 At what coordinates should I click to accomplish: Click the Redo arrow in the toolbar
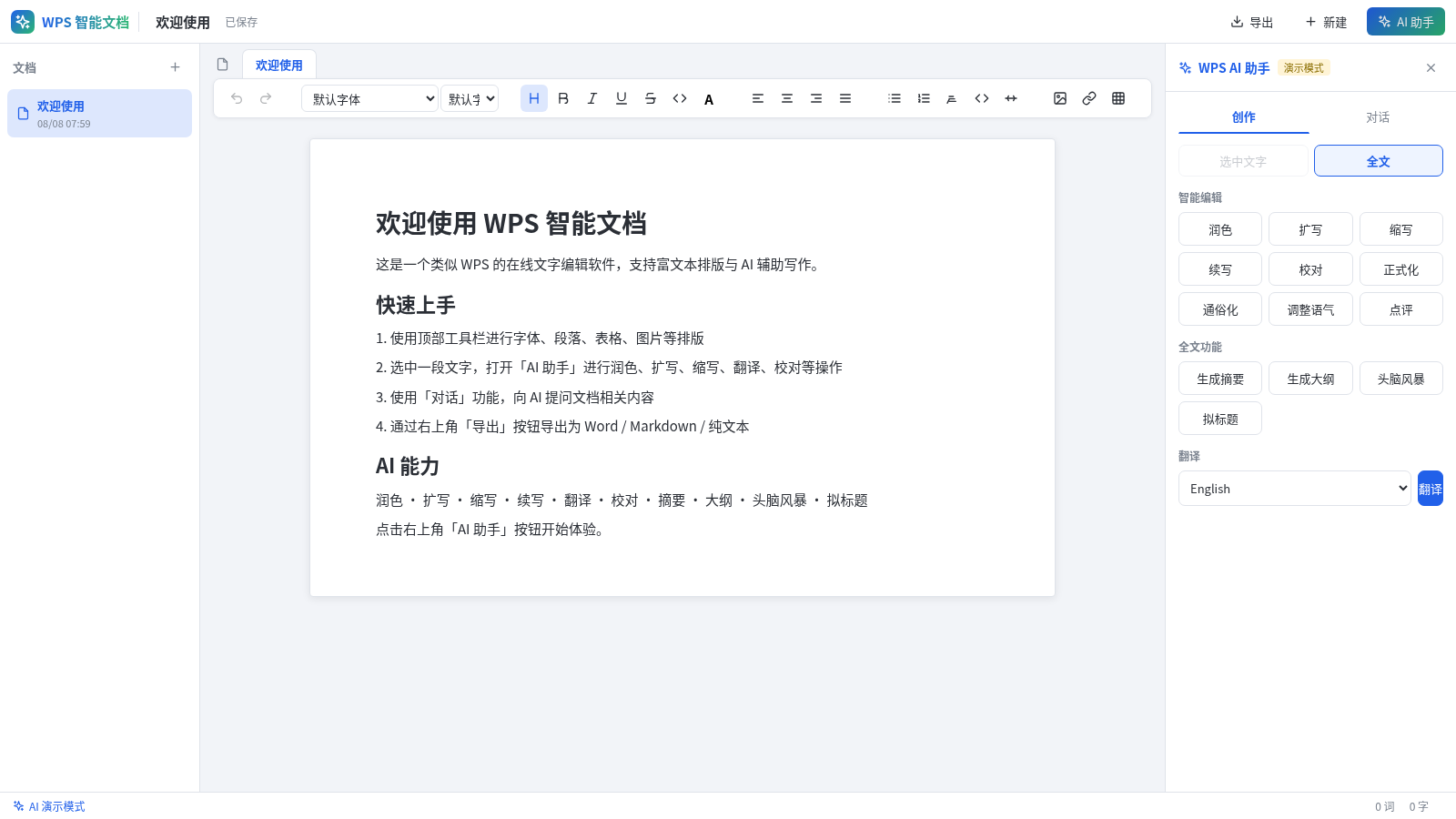click(x=266, y=98)
